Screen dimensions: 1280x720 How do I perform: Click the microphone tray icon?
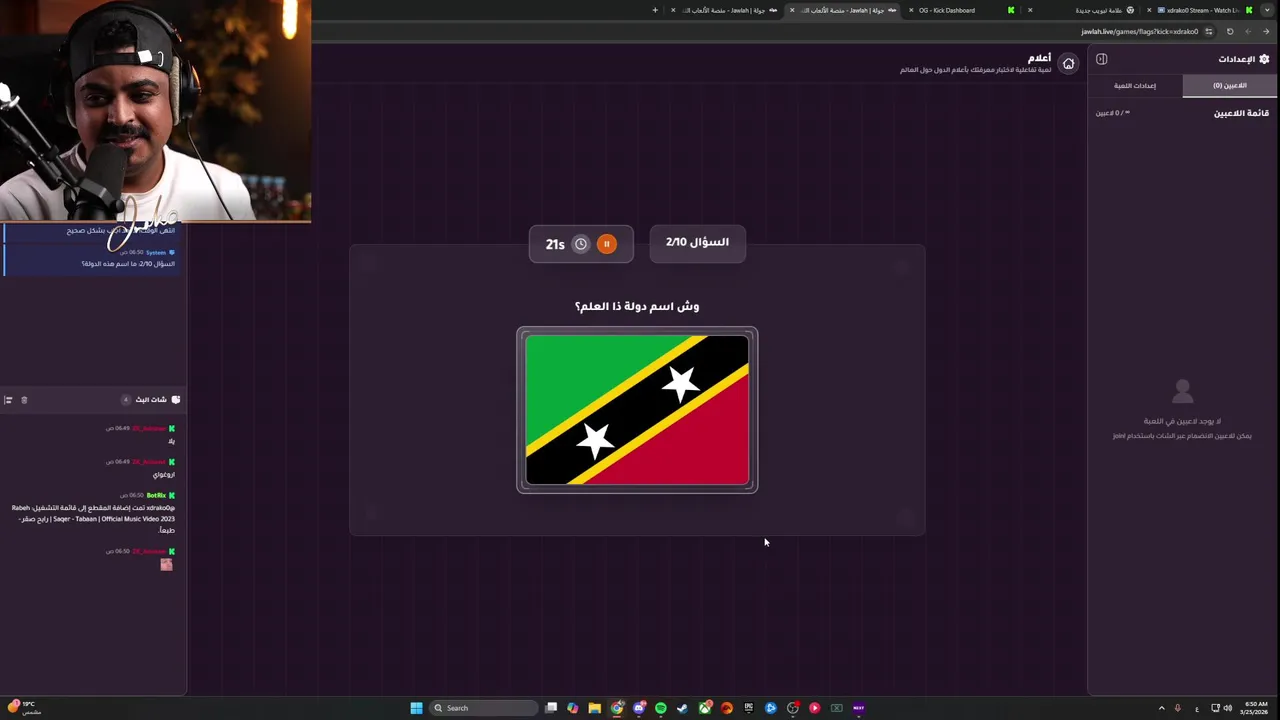tap(1178, 708)
